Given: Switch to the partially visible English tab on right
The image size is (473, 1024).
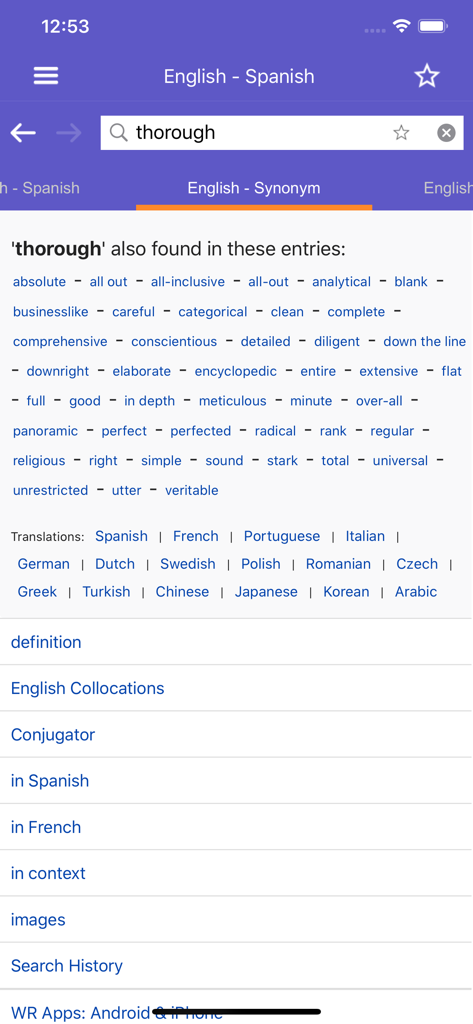Looking at the screenshot, I should point(448,188).
